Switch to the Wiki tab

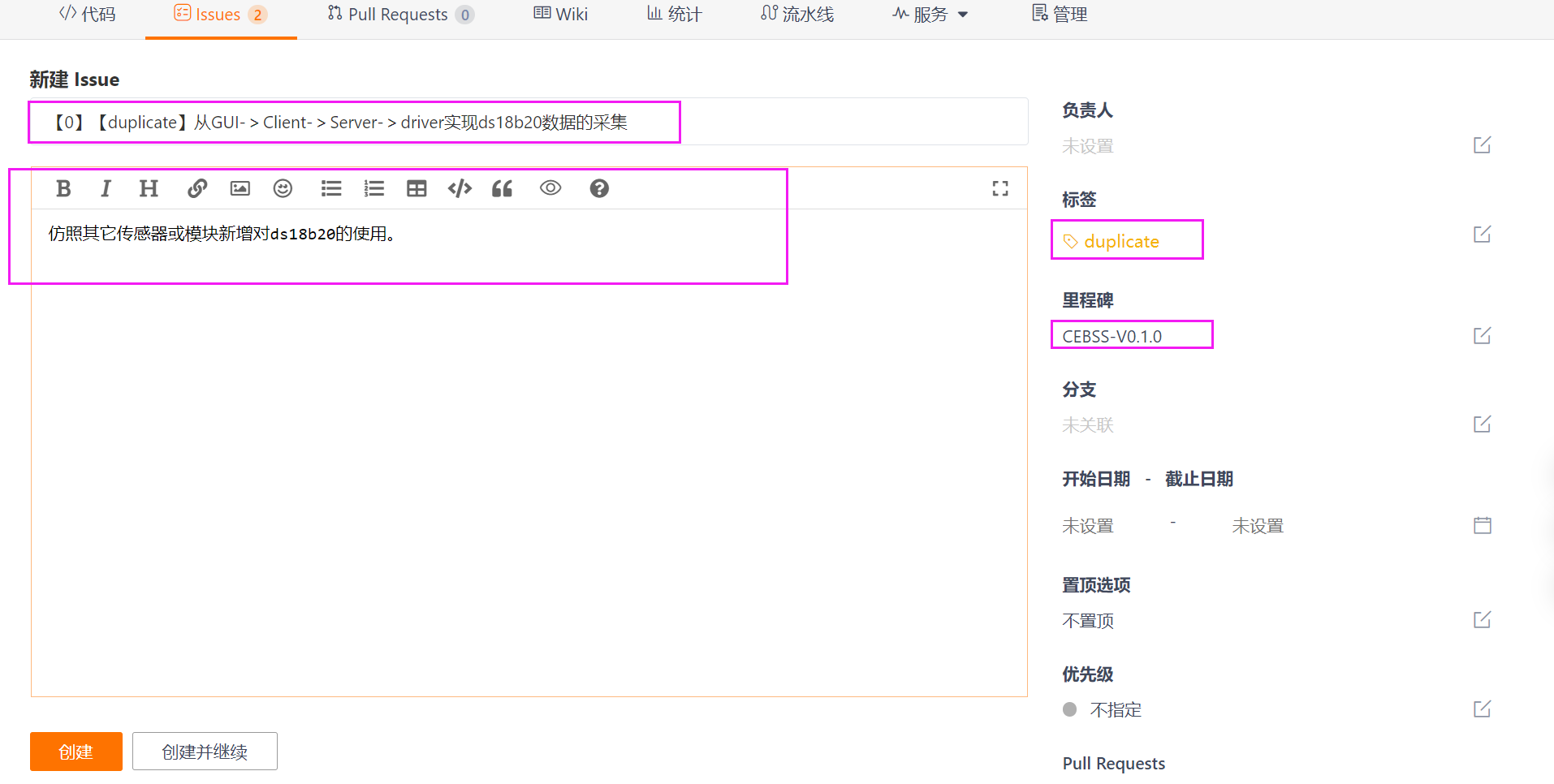pos(559,14)
